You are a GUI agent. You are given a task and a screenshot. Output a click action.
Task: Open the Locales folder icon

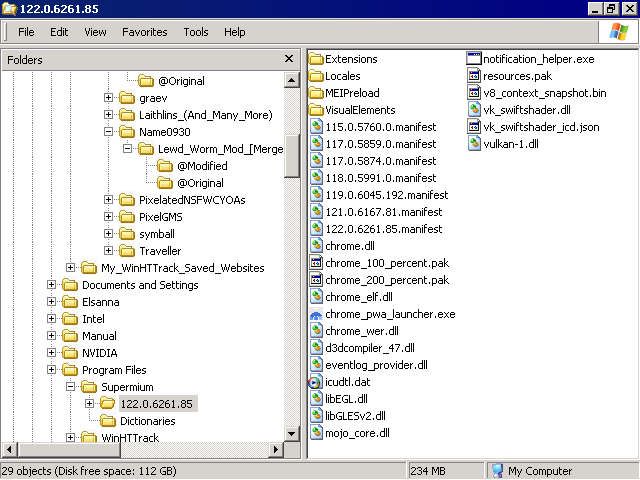[x=316, y=76]
